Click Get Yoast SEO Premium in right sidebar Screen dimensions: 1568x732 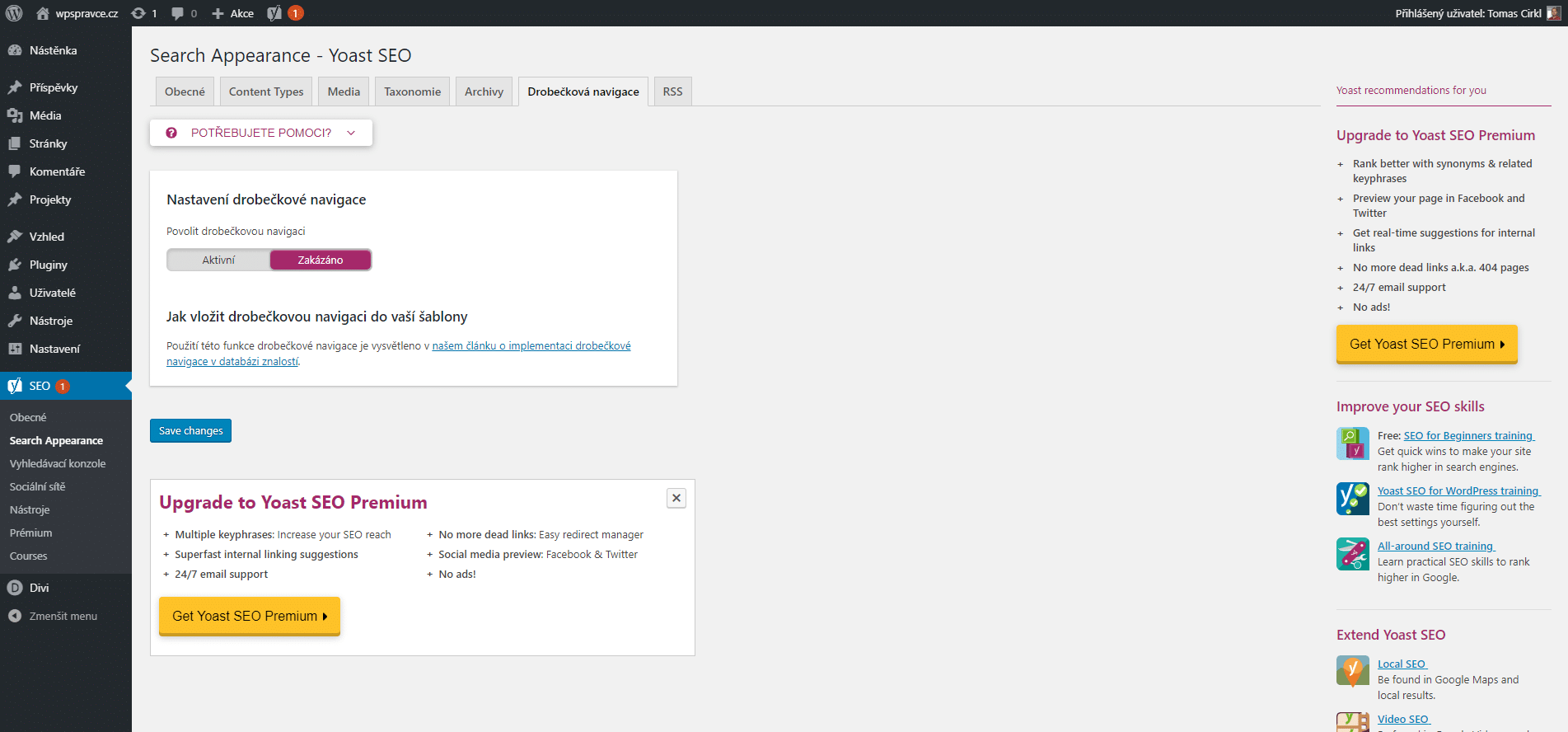coord(1427,344)
